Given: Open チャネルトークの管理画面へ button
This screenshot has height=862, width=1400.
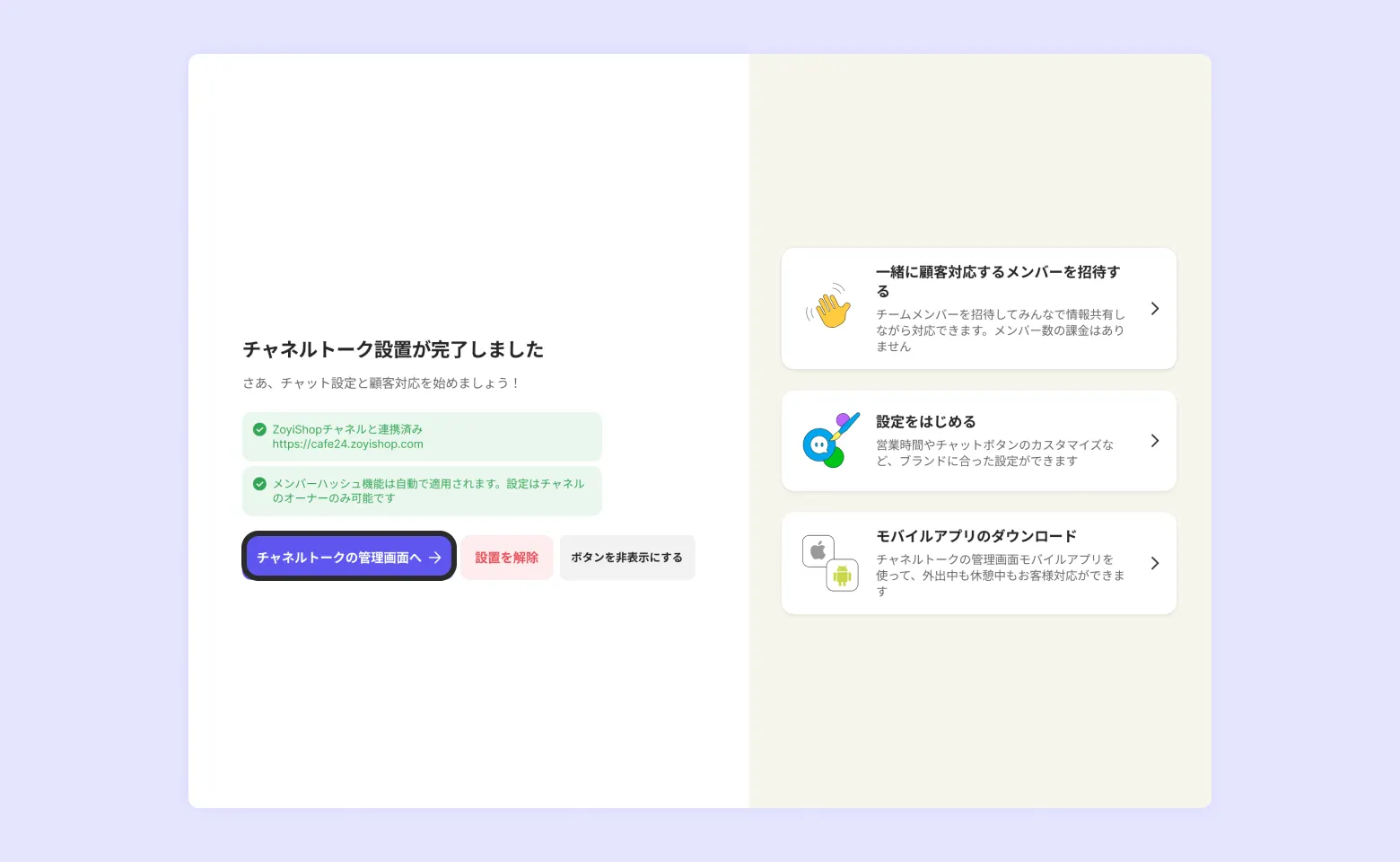Looking at the screenshot, I should tap(349, 557).
